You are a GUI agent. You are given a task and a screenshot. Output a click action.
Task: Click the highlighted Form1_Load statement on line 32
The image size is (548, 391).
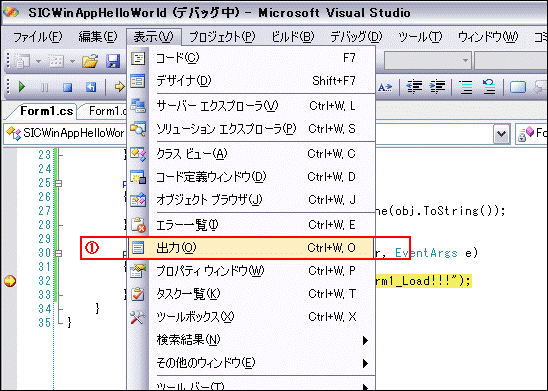[423, 281]
